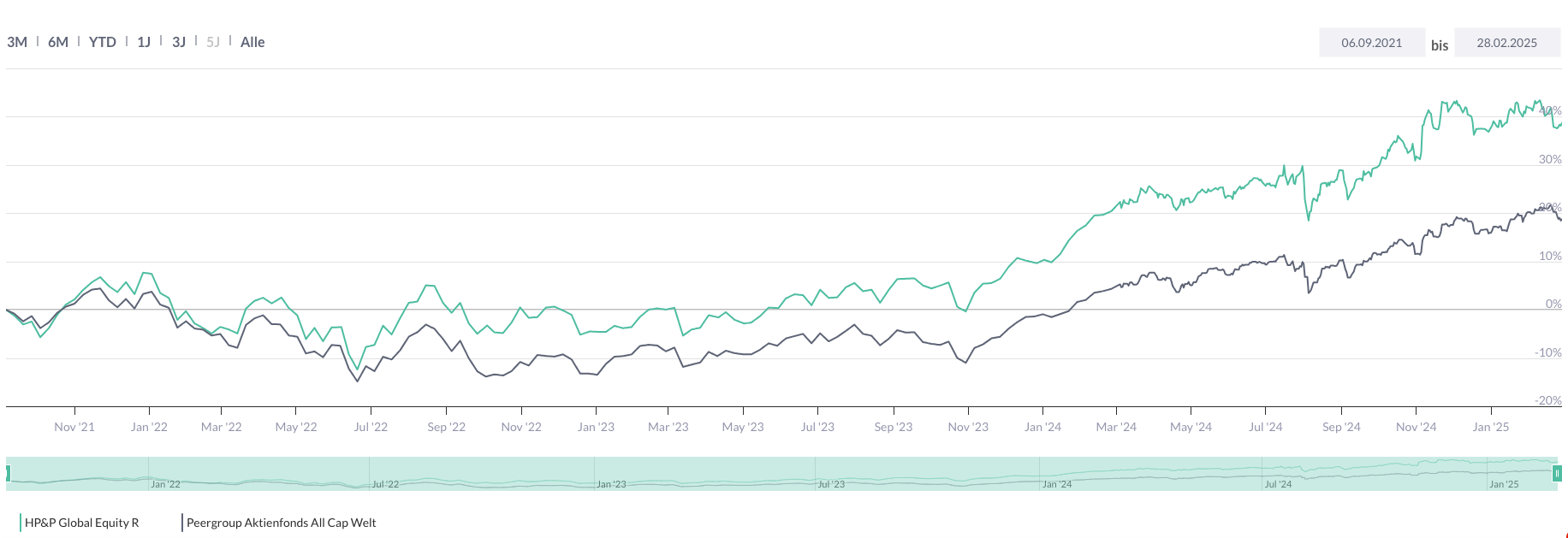Click the Jan '24 x-axis label
The image size is (1568, 538).
[1042, 427]
